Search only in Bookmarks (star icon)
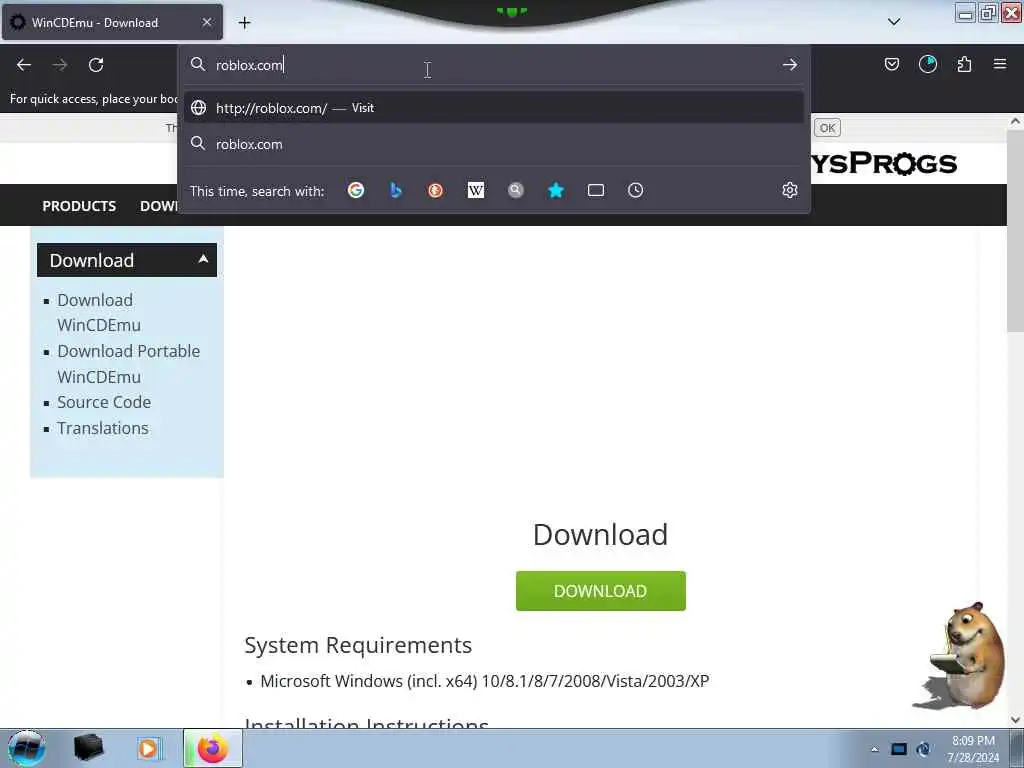This screenshot has height=768, width=1024. pyautogui.click(x=556, y=190)
